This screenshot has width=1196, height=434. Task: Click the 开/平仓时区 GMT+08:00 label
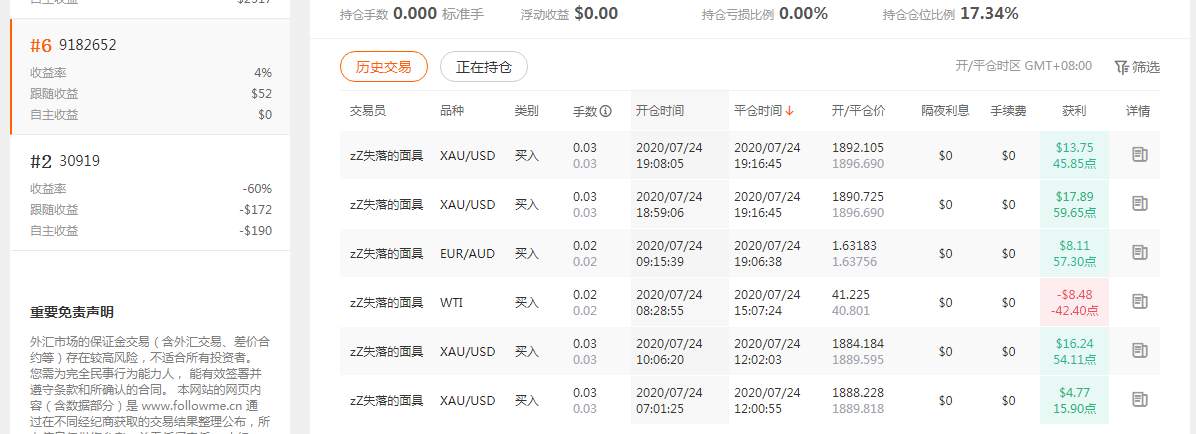[x=1024, y=66]
